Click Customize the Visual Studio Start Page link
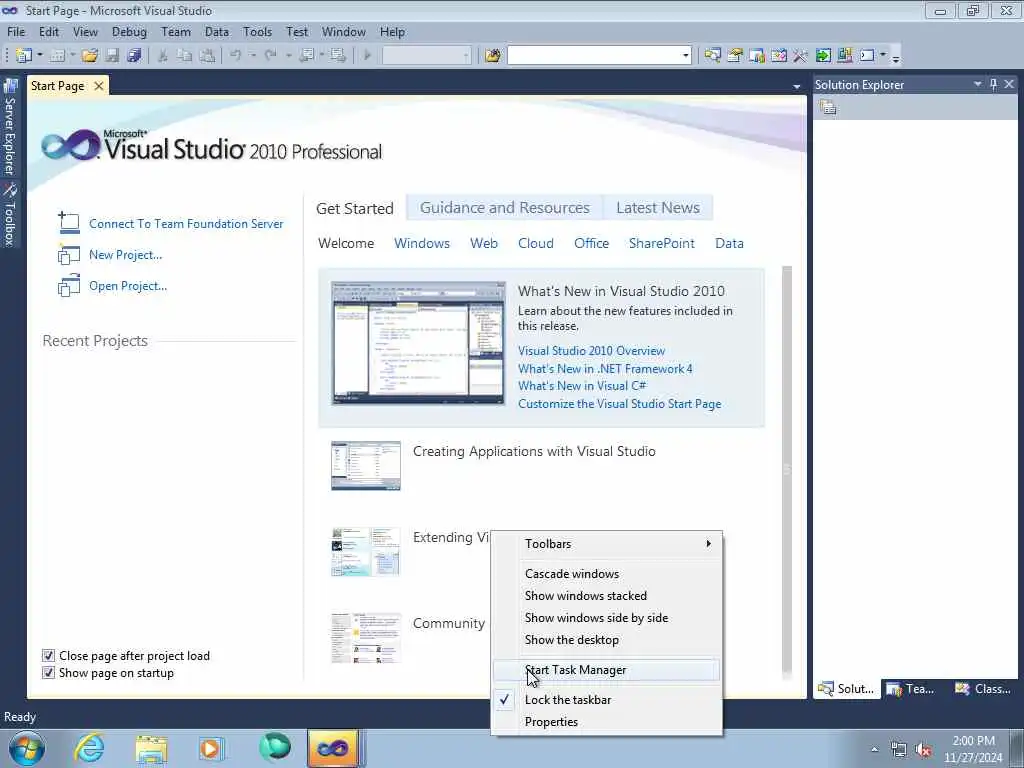The height and width of the screenshot is (768, 1024). (620, 404)
